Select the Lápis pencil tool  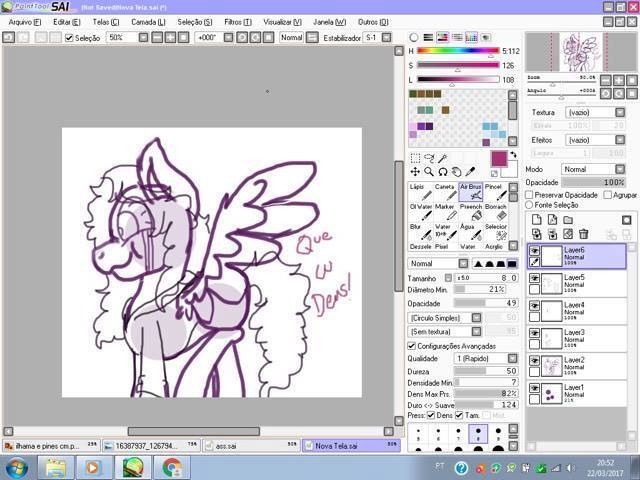pos(421,192)
